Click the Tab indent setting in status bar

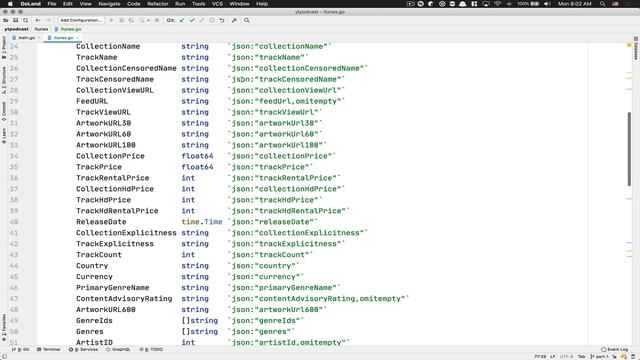click(x=582, y=356)
